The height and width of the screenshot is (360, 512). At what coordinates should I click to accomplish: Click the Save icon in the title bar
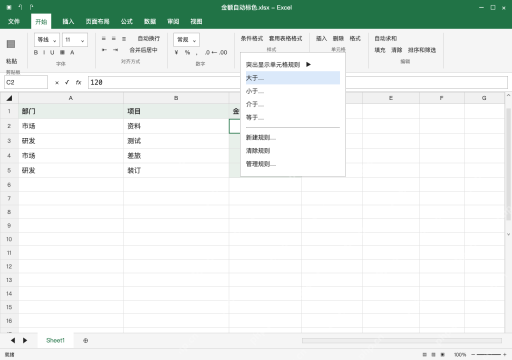[x=9, y=7]
